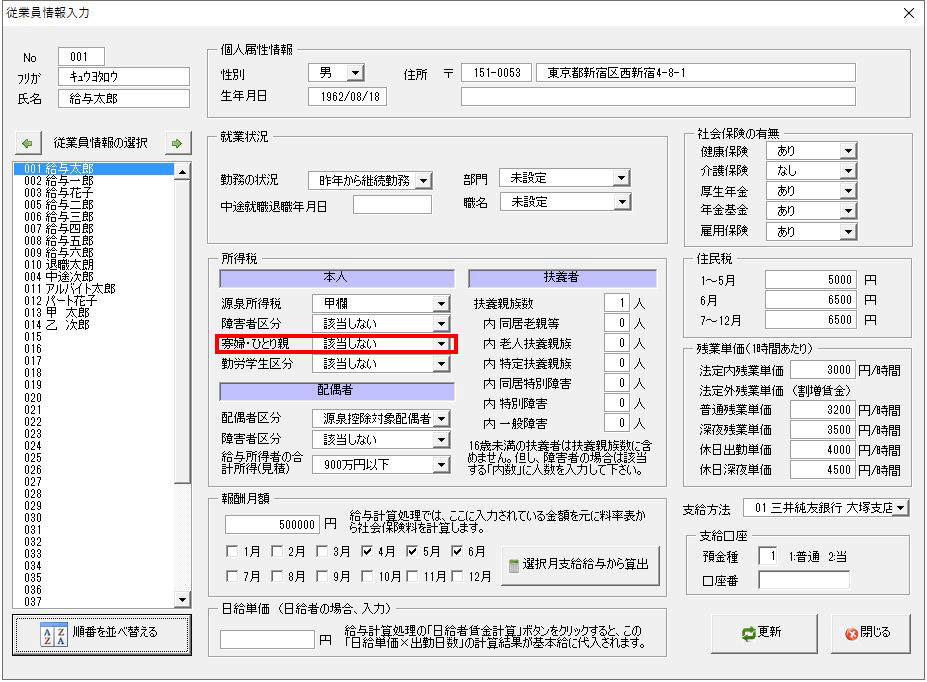This screenshot has height=682, width=927.
Task: Click 住民税 1〜5月 amount field
Action: (810, 280)
